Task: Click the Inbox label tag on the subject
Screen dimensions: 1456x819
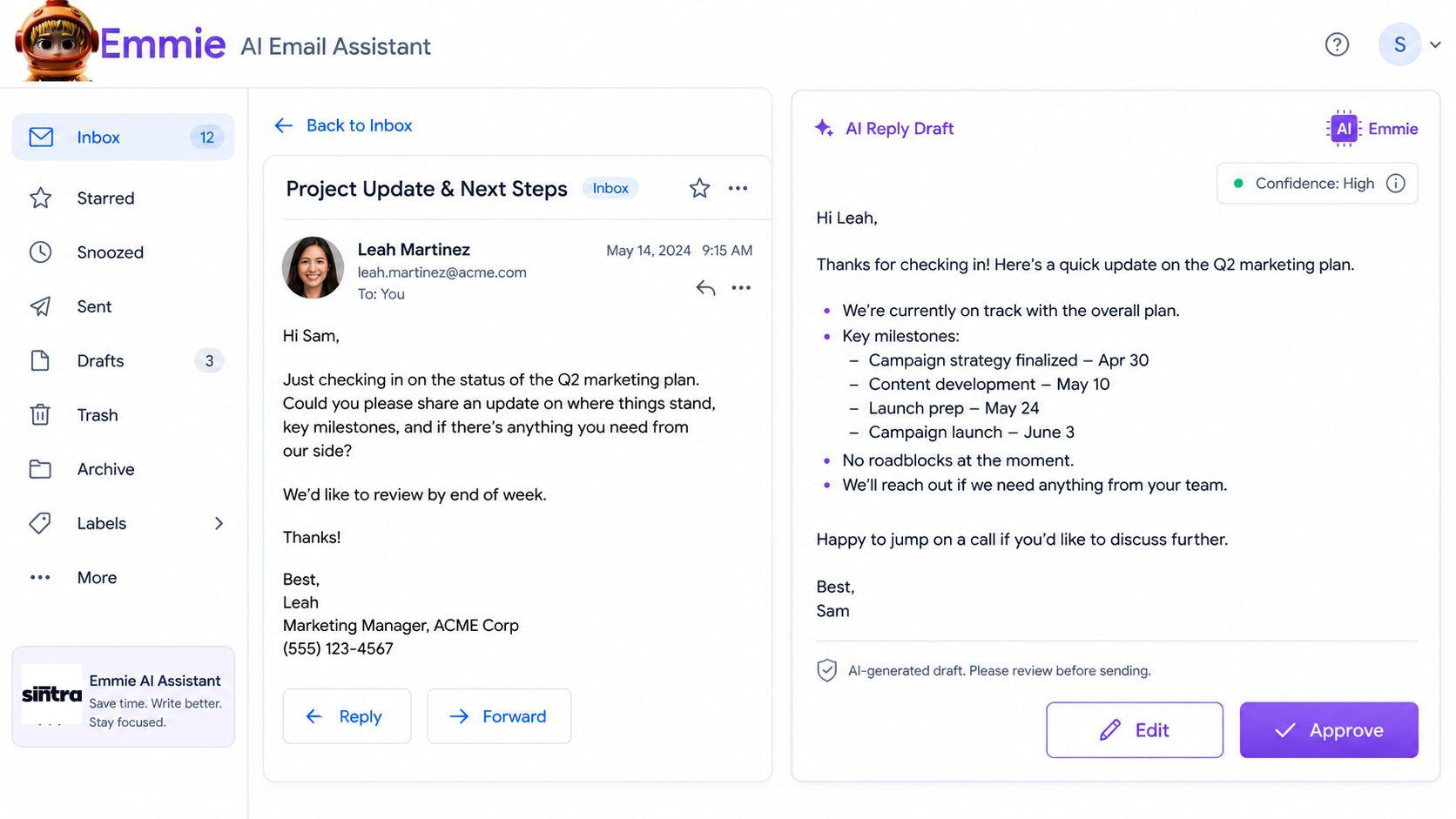Action: point(610,188)
